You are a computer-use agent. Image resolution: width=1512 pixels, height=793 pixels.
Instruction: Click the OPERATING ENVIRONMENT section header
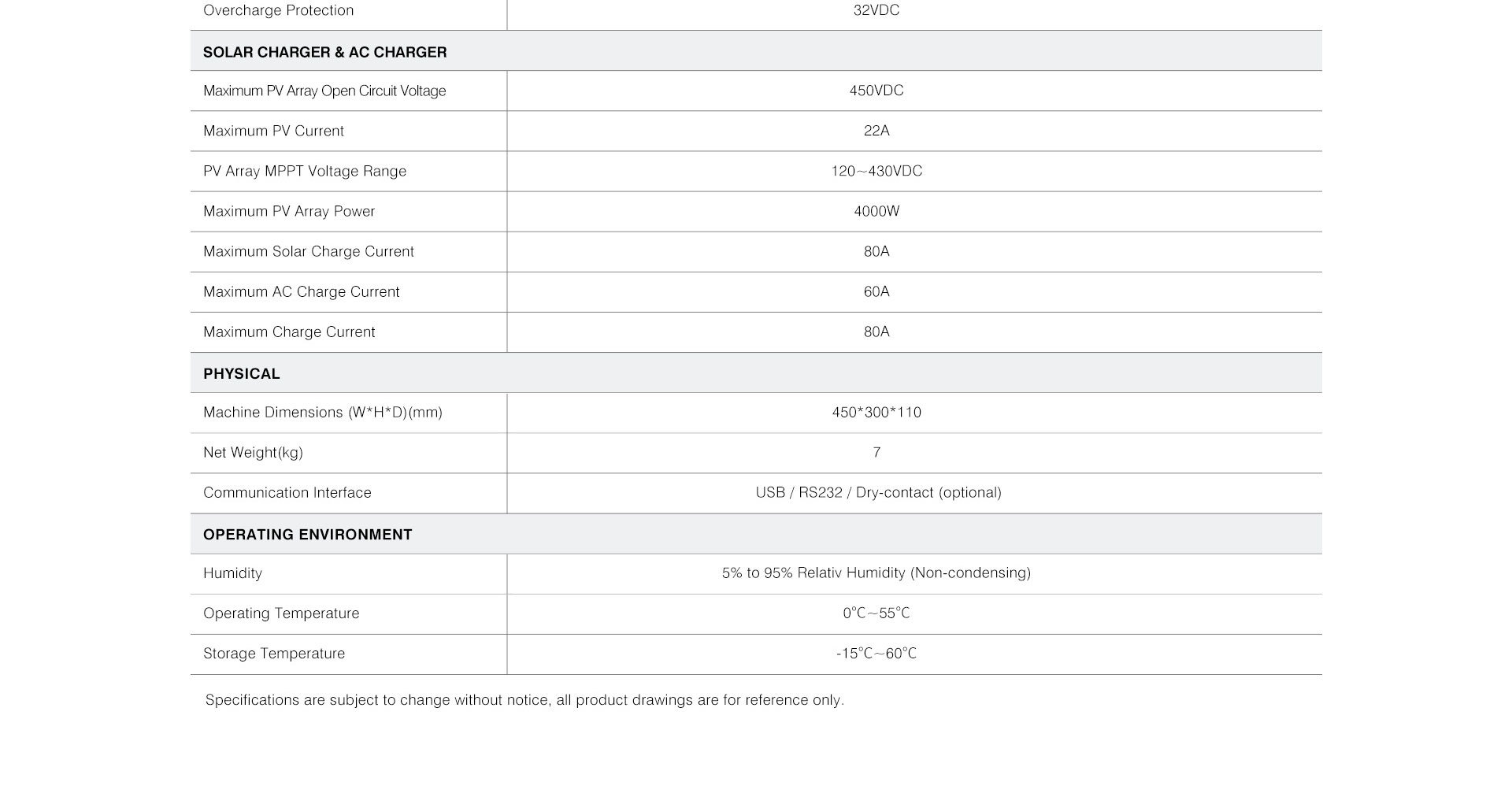(308, 534)
